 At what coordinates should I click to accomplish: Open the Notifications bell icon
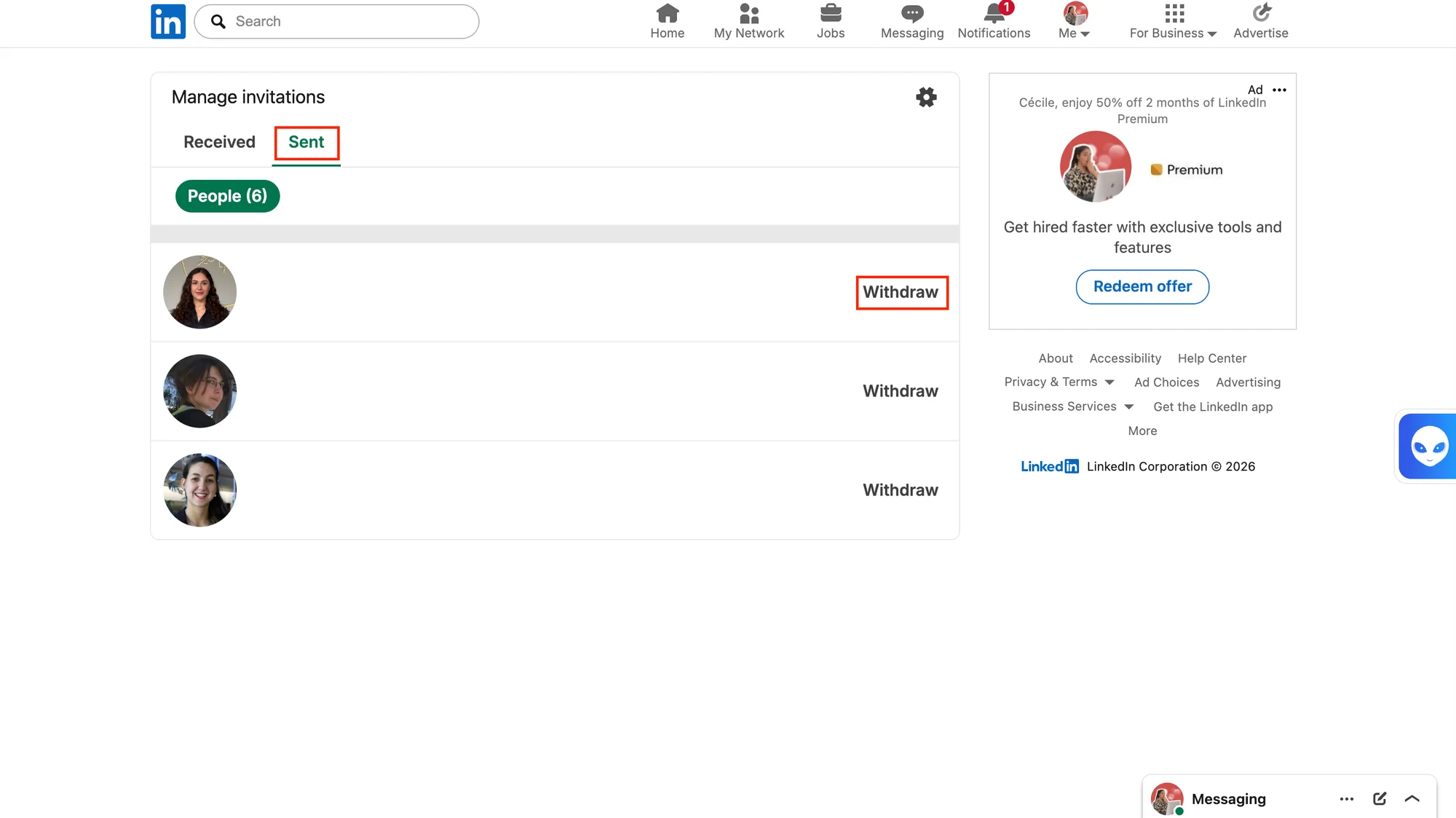(x=994, y=13)
